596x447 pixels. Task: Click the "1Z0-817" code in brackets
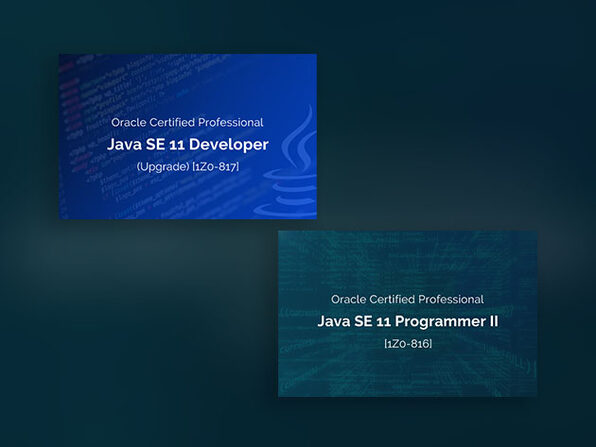(x=216, y=166)
